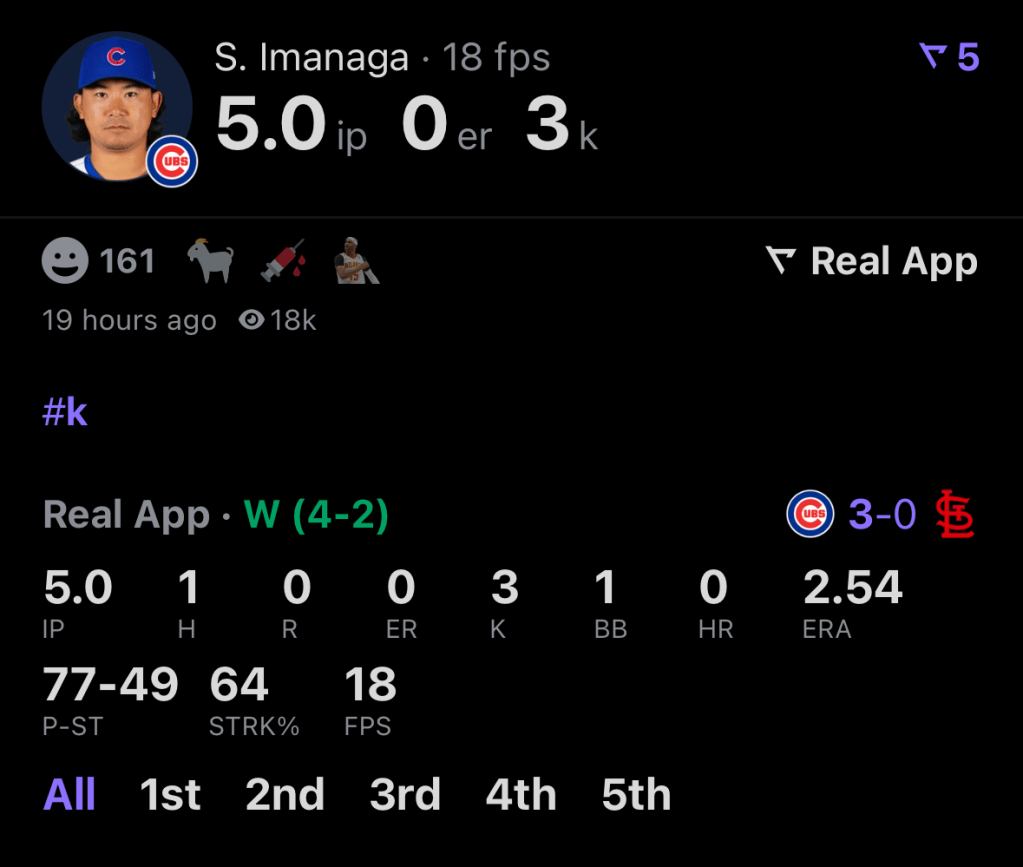The width and height of the screenshot is (1023, 867).
Task: Click the 3-0 game score
Action: pyautogui.click(x=882, y=515)
